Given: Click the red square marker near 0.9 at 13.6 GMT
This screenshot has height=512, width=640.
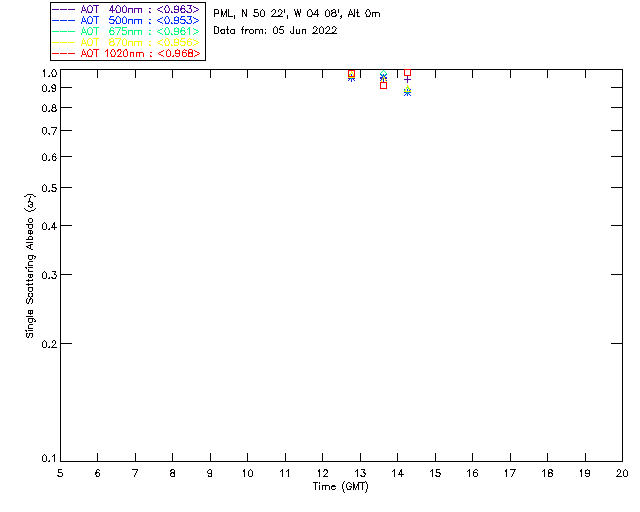Looking at the screenshot, I should coord(383,86).
